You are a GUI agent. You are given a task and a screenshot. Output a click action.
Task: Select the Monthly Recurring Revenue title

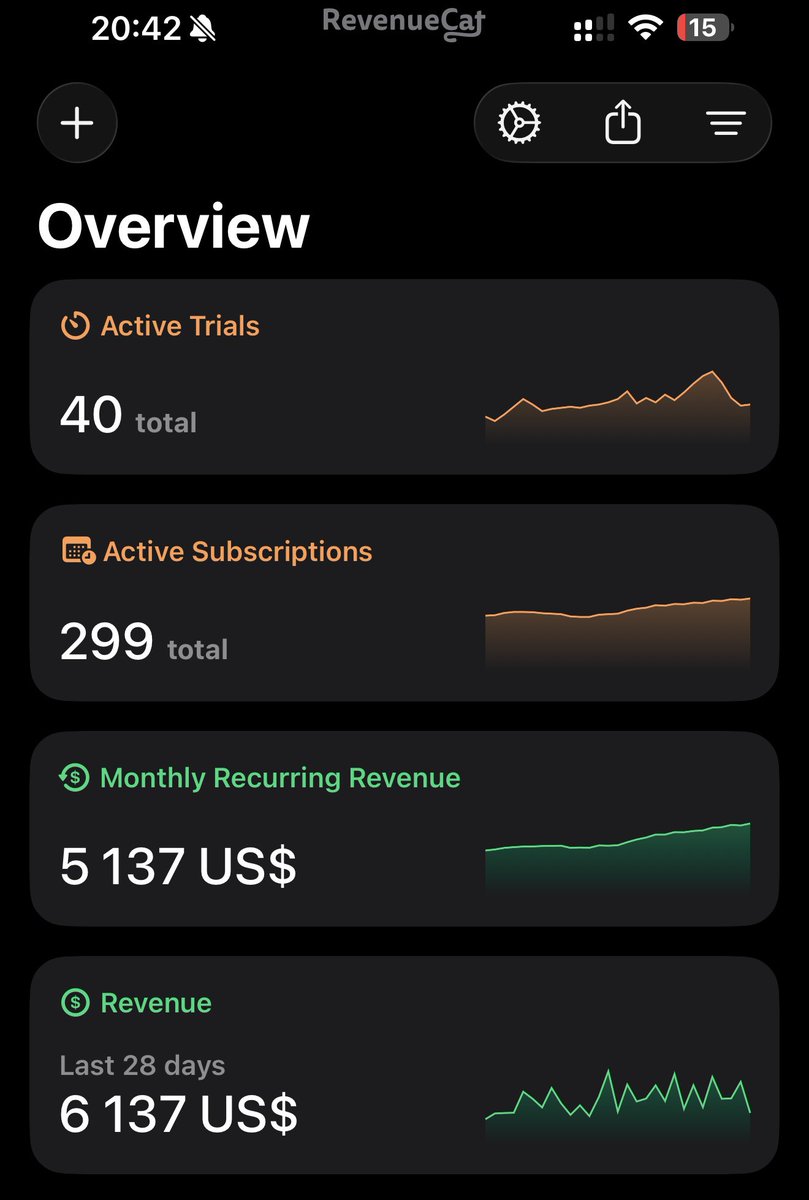pyautogui.click(x=280, y=778)
